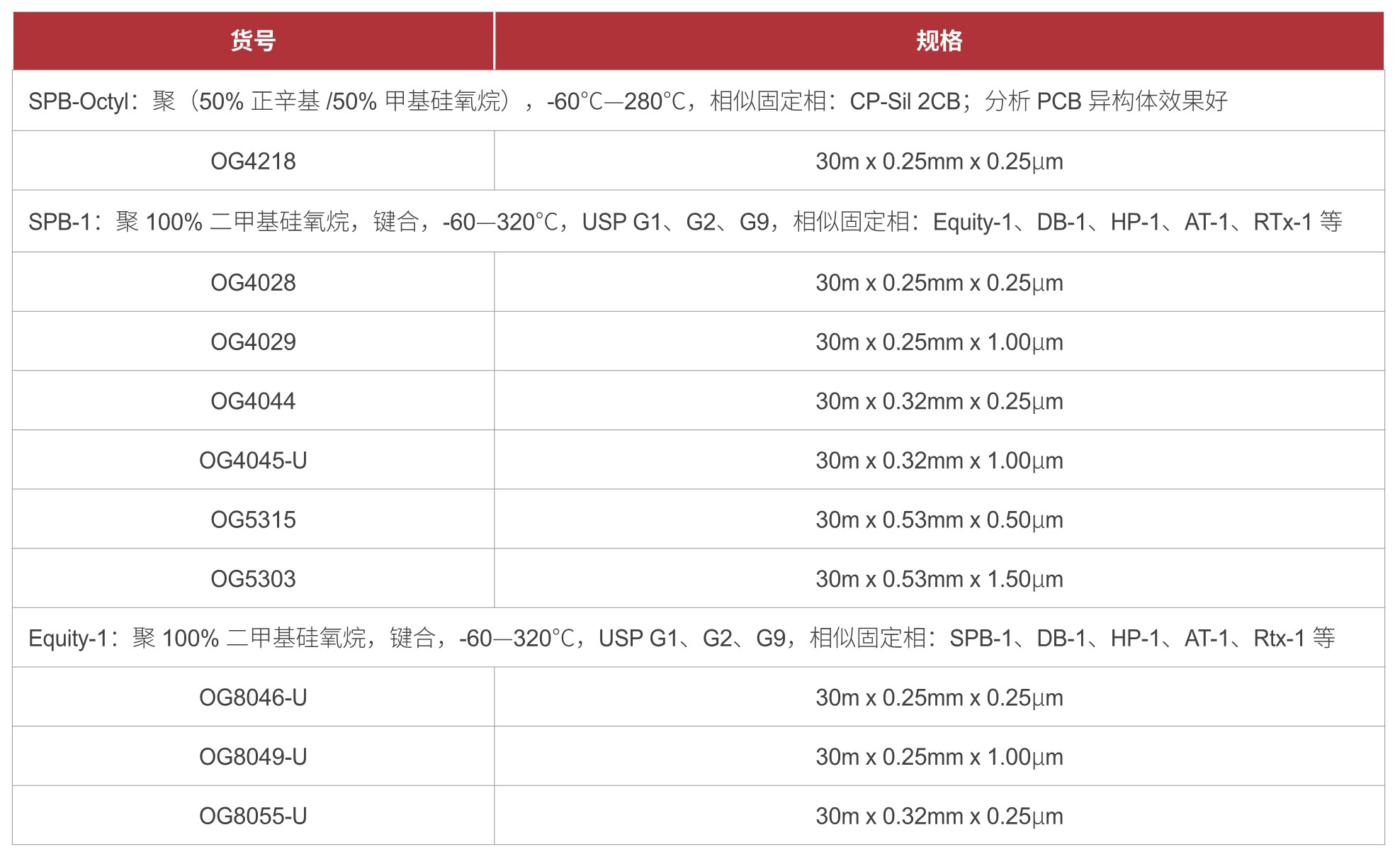The height and width of the screenshot is (859, 1400).
Task: Select the SPB-1 description row
Action: (684, 222)
